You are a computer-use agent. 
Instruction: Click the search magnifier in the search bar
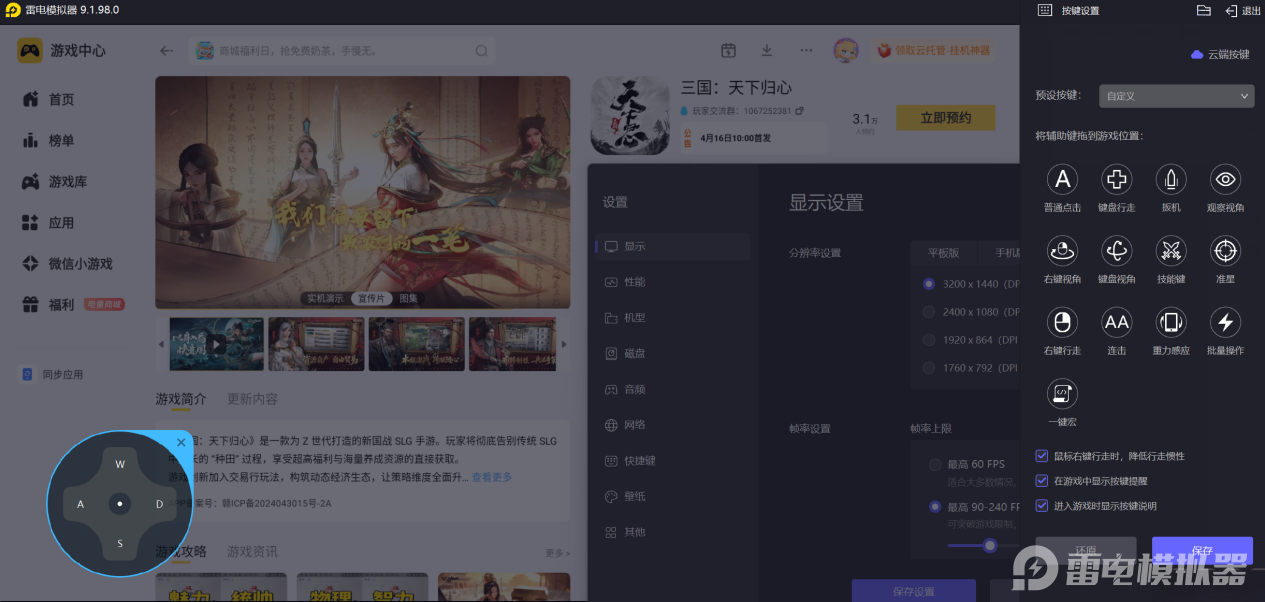point(481,51)
